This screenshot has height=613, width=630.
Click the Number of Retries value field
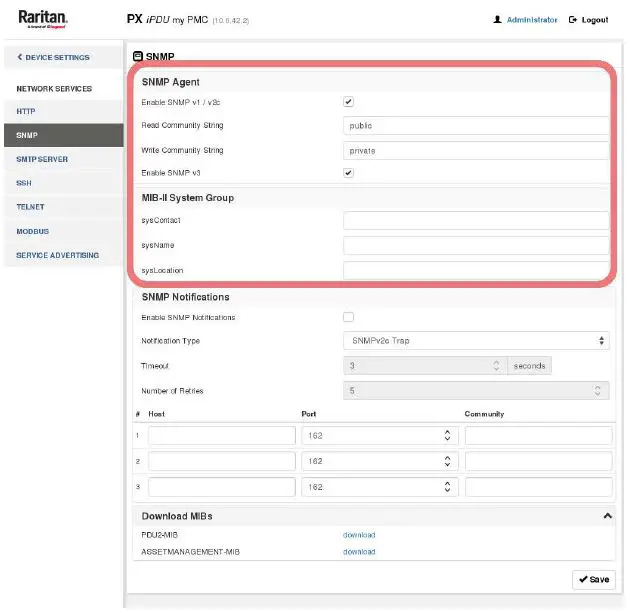coord(476,390)
